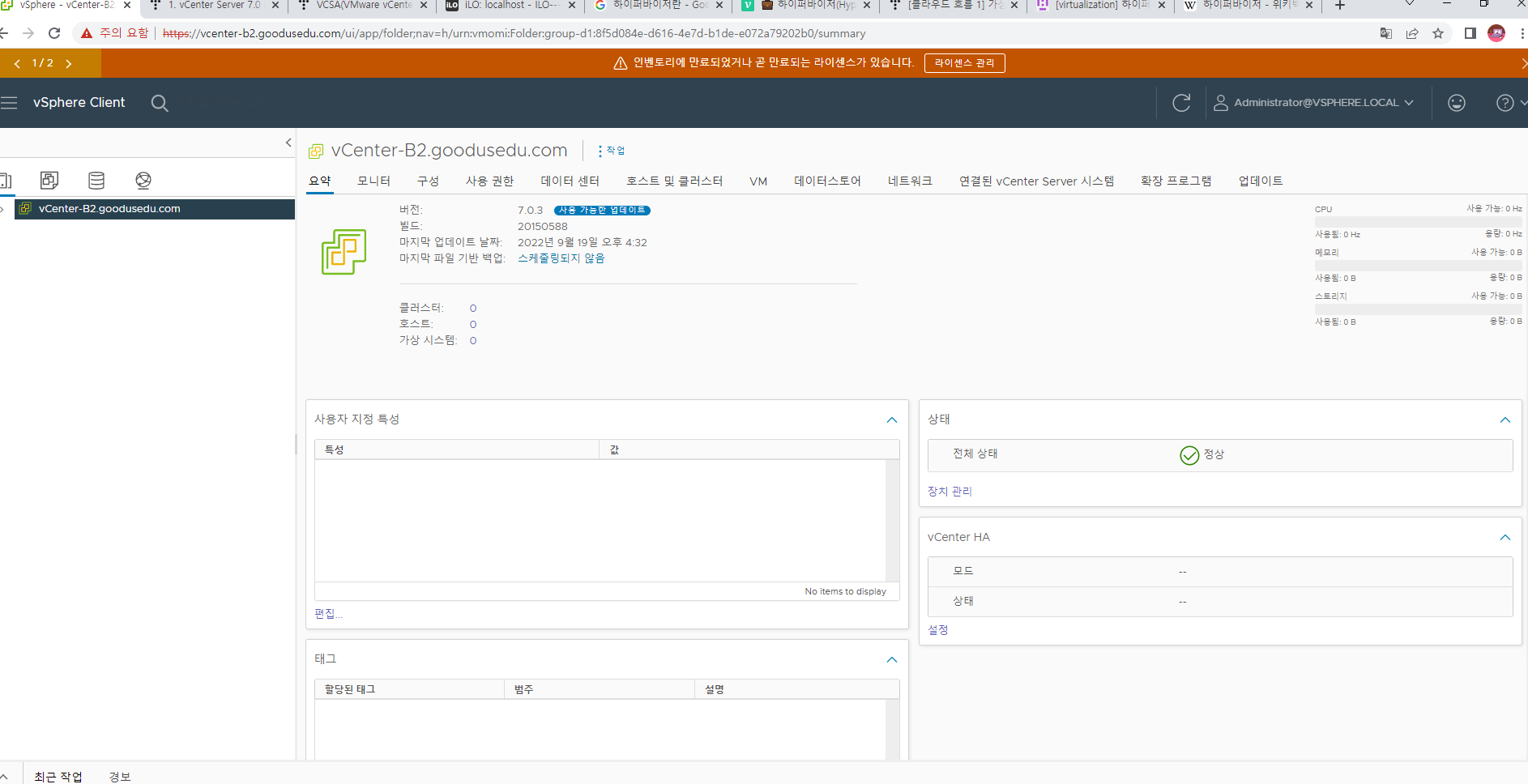Bookmark this page with the star icon
The width and height of the screenshot is (1528, 784).
[1438, 33]
